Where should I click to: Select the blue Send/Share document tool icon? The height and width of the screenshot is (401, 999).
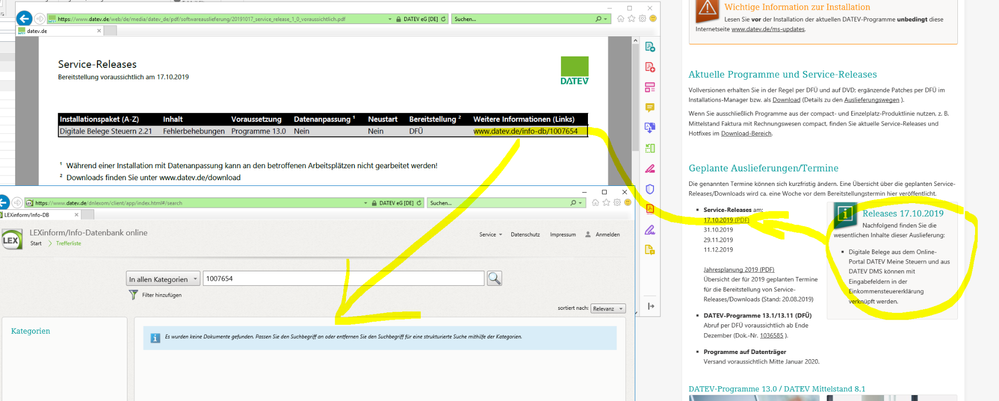[650, 128]
